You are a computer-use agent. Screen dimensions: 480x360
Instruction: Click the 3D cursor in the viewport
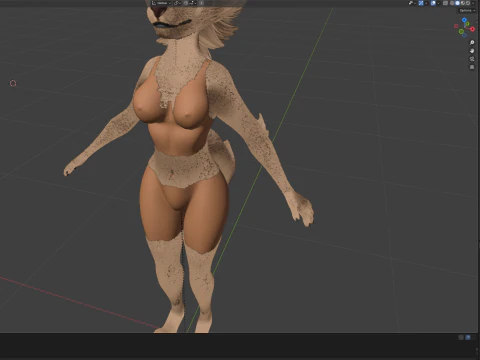pyautogui.click(x=13, y=83)
